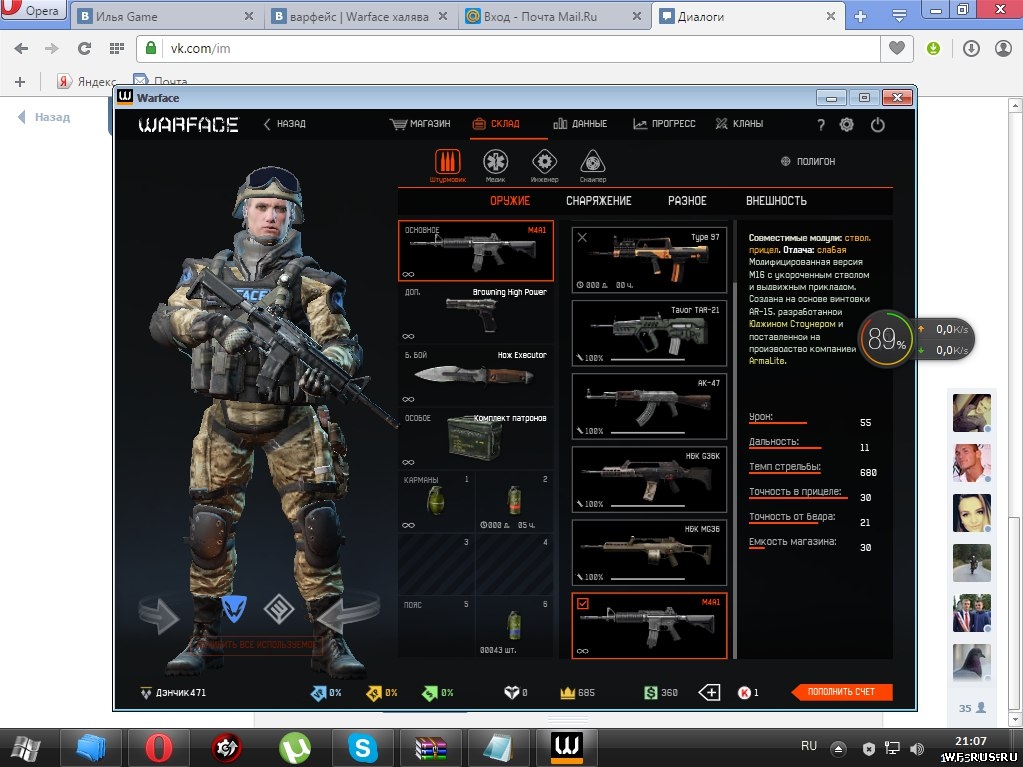The image size is (1023, 767).
Task: Select Комплект патронов special slot
Action: pyautogui.click(x=476, y=439)
